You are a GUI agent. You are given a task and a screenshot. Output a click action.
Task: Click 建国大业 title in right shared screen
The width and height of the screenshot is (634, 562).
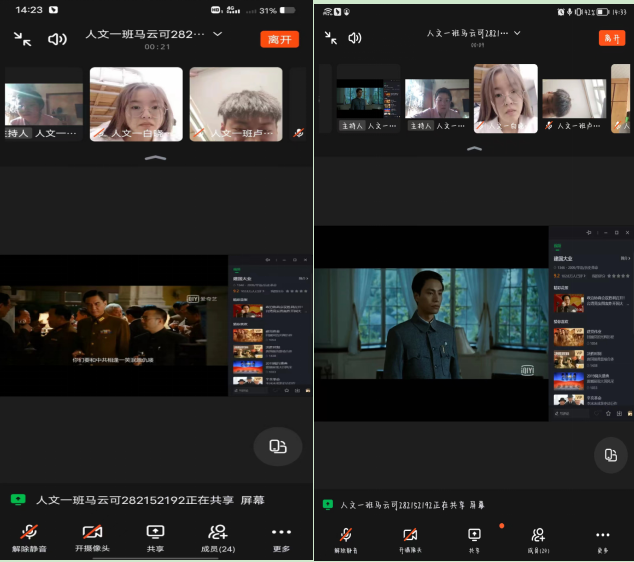tap(563, 258)
